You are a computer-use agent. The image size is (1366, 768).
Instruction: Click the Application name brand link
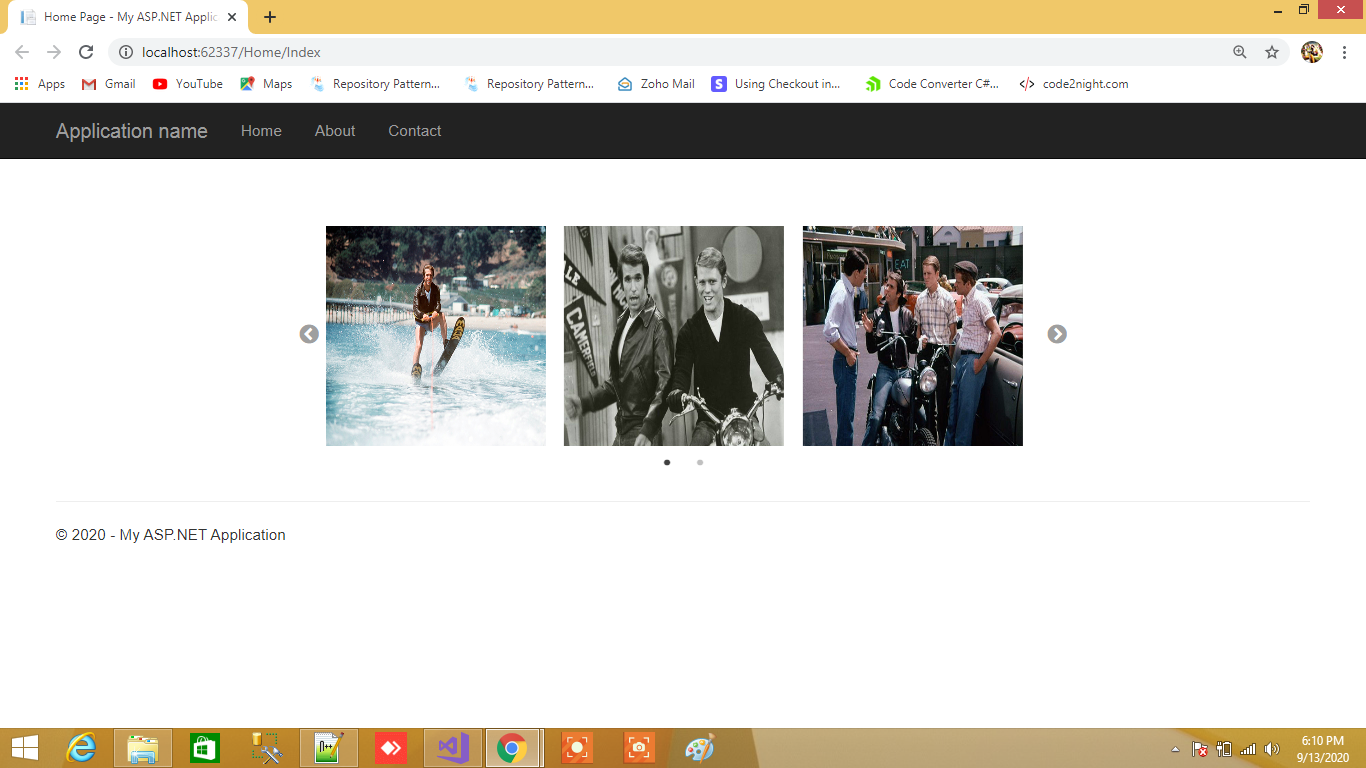point(132,131)
